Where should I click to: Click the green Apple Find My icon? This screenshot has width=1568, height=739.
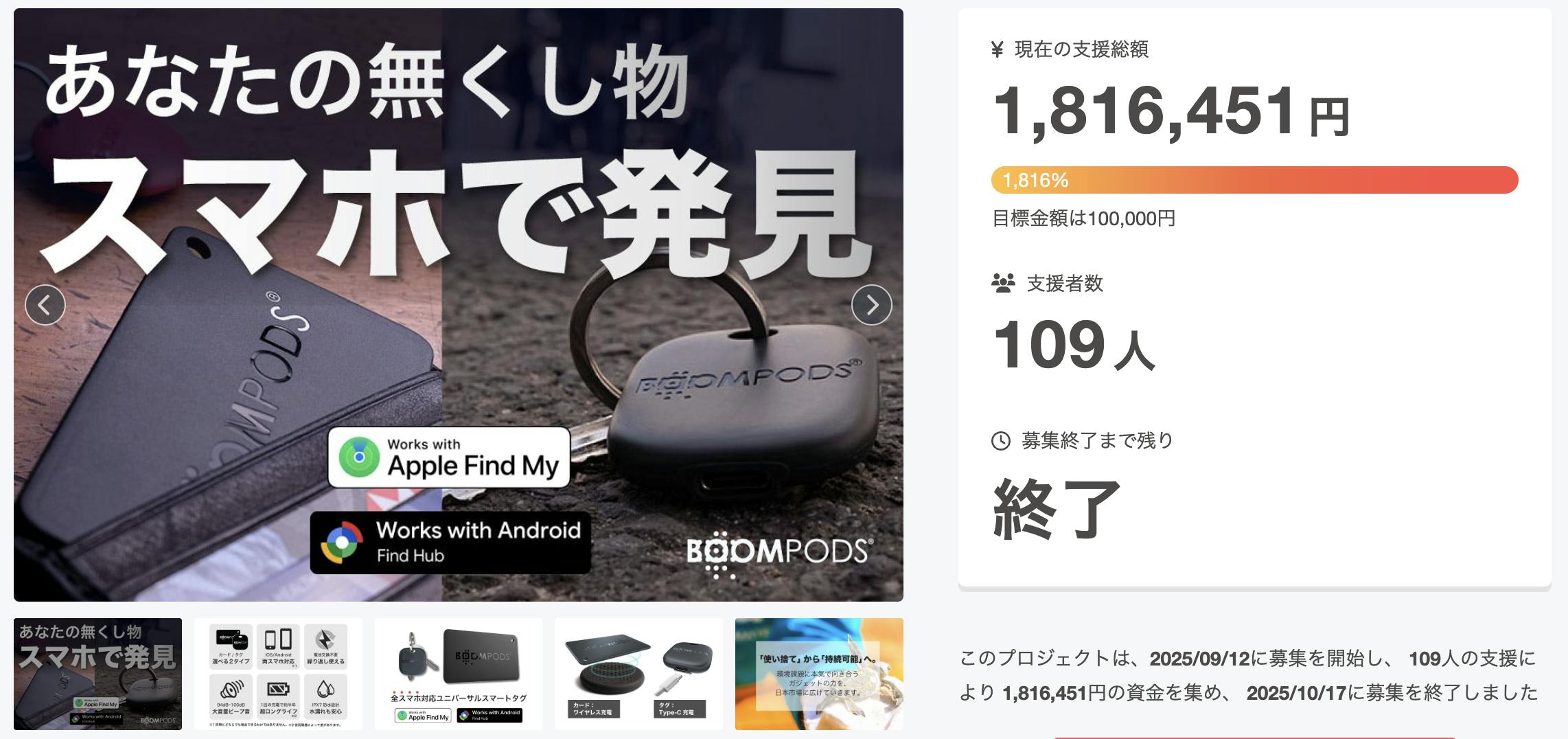point(358,457)
